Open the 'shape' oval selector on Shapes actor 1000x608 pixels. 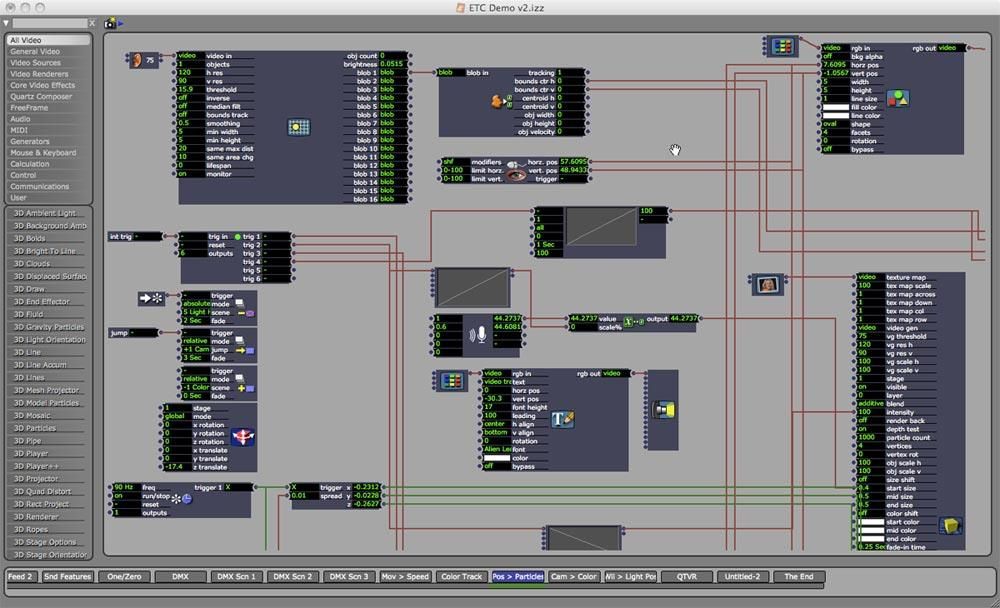833,124
